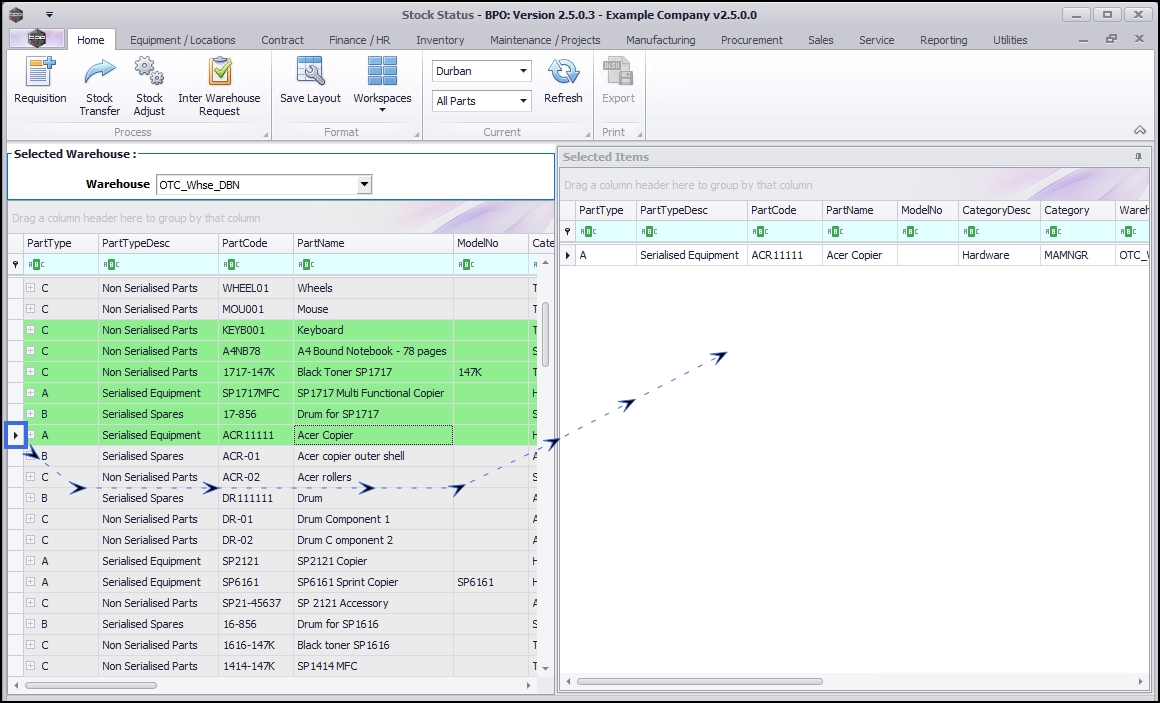
Task: Start an Inter Warehouse Request
Action: click(x=219, y=87)
